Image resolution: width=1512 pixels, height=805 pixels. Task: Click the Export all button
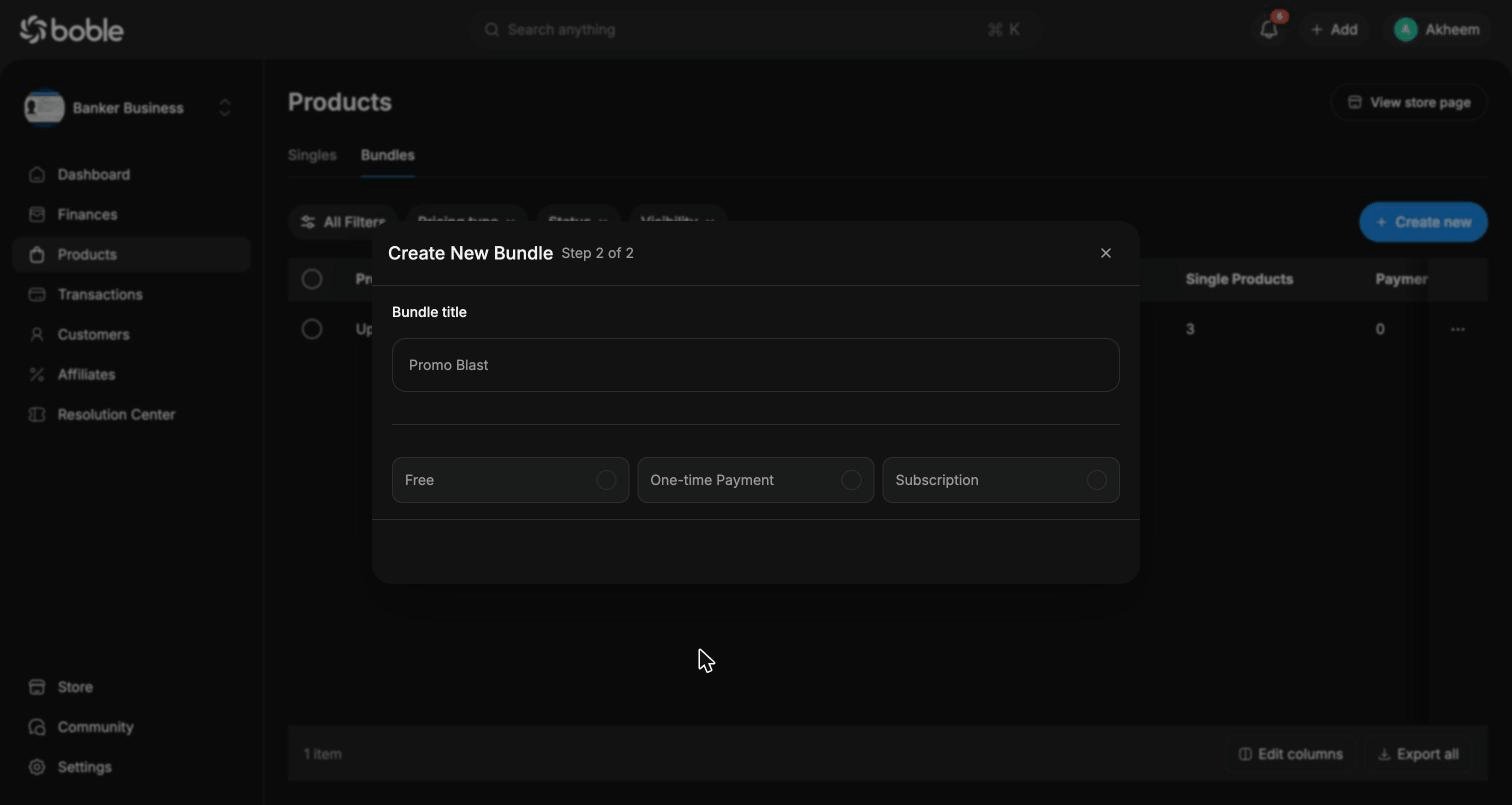1418,754
